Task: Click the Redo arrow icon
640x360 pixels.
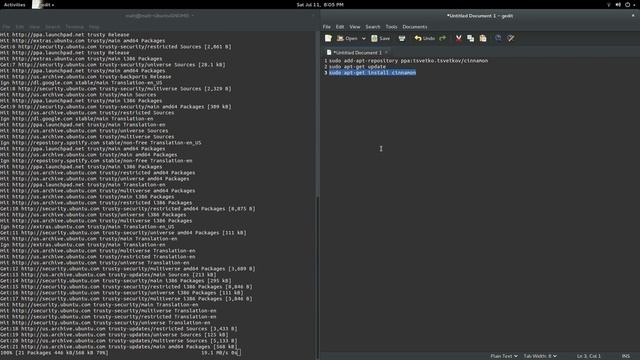Action: [443, 38]
